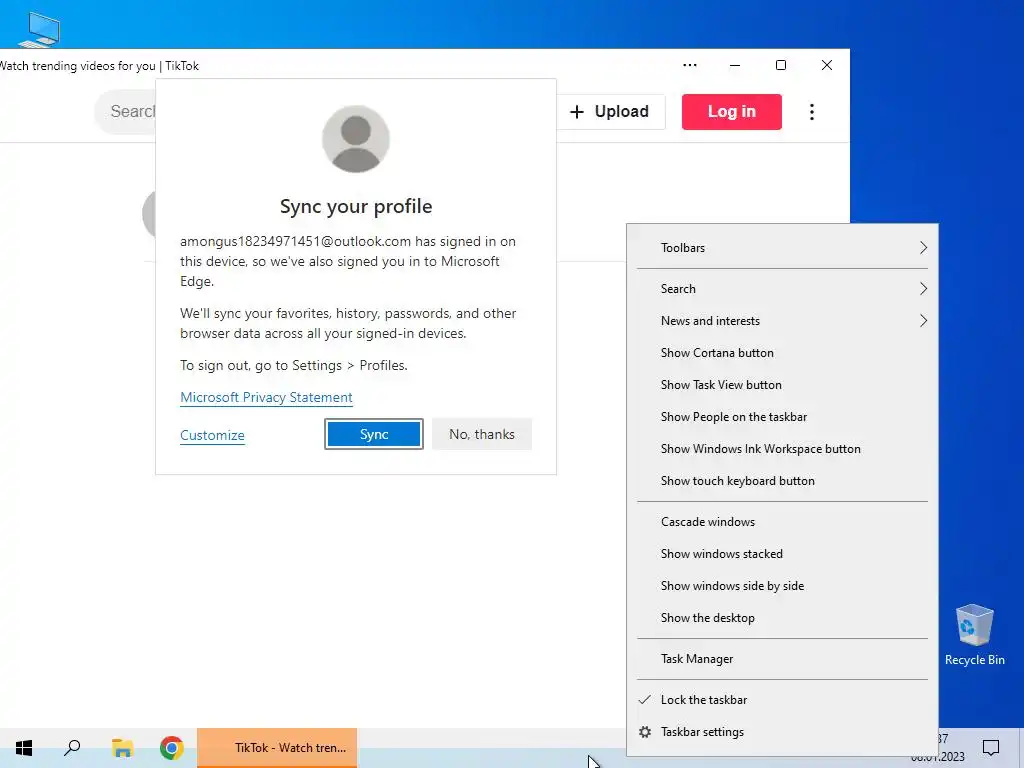Open TikTok vertical three-dot menu
This screenshot has width=1024, height=768.
(x=812, y=112)
